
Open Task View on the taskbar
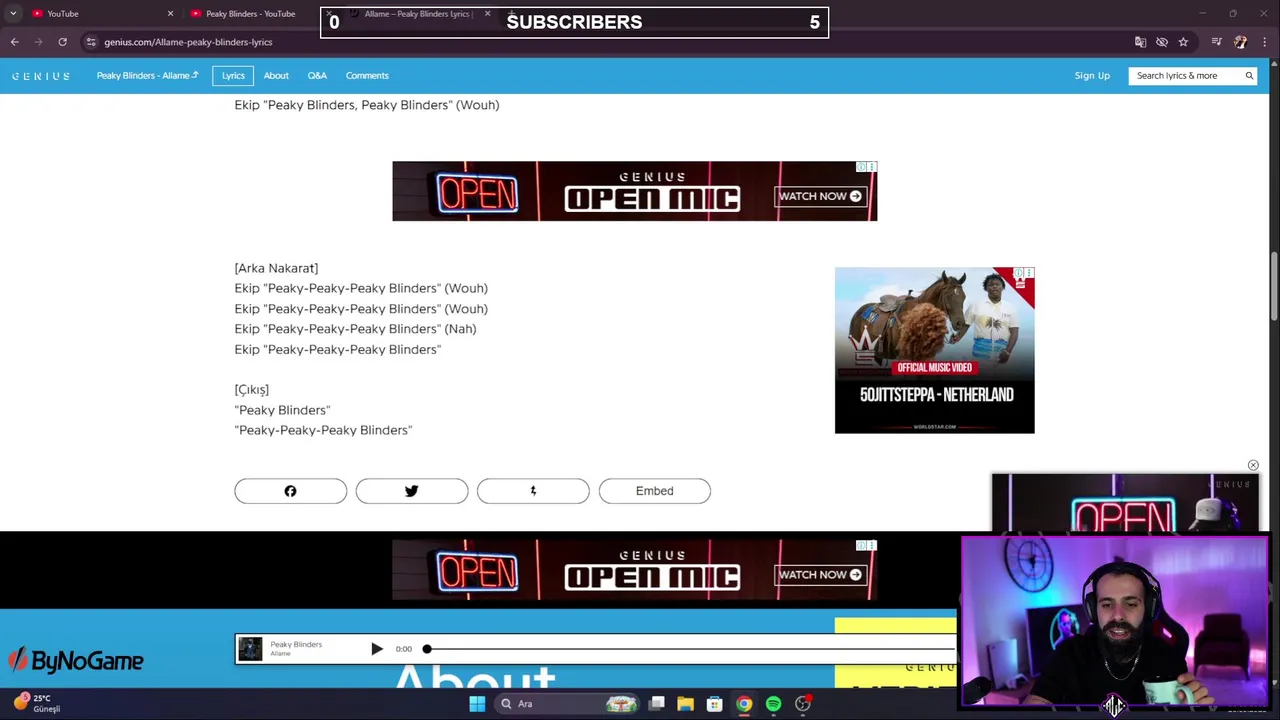(x=656, y=704)
